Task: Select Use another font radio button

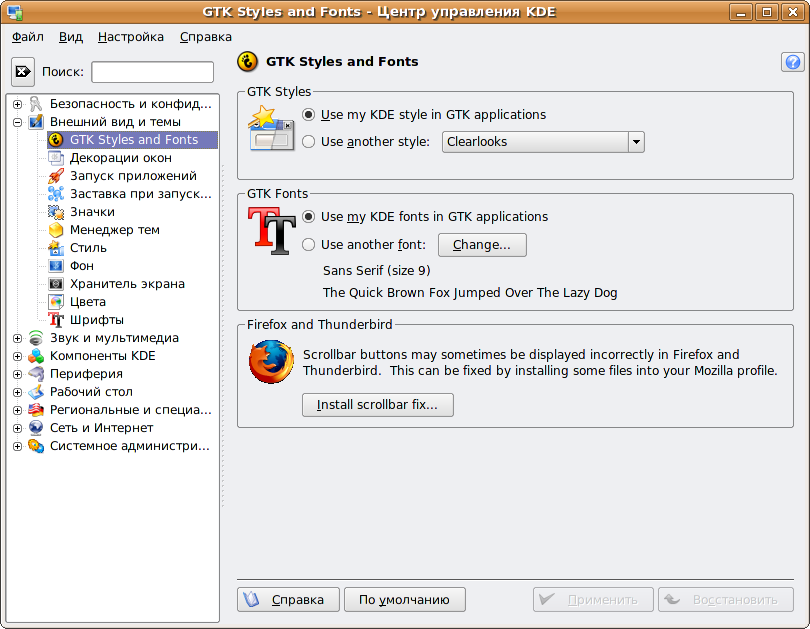Action: click(309, 244)
